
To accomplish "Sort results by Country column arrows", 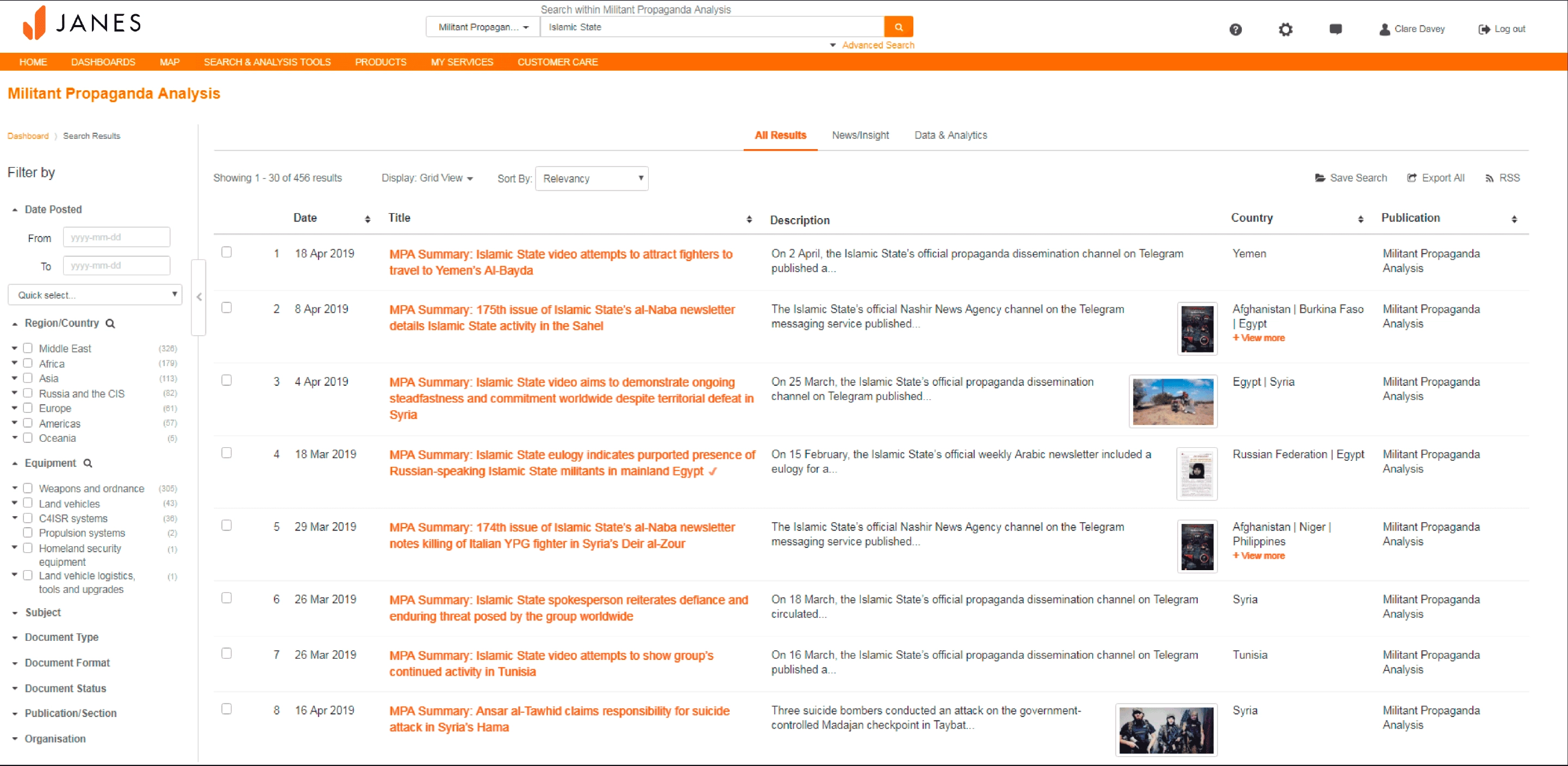I will click(x=1360, y=219).
